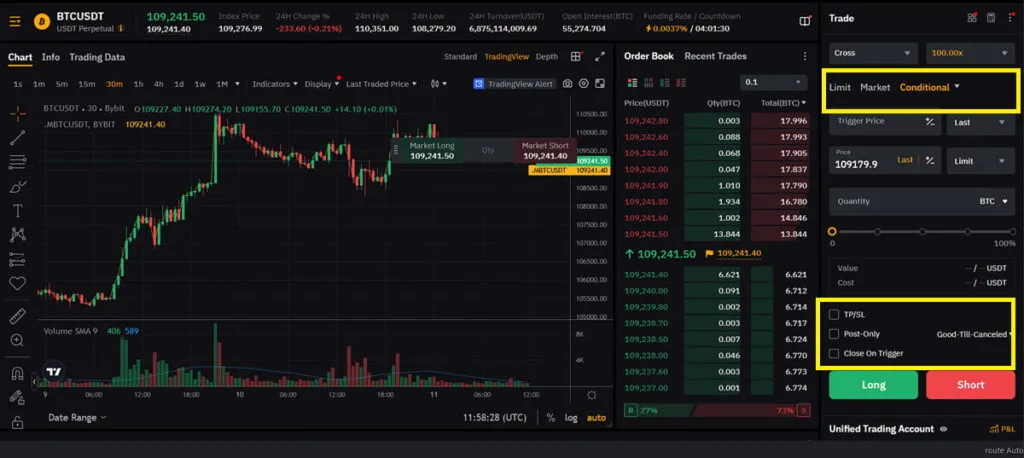Enter TradingView fullscreen chart mode
Image resolution: width=1024 pixels, height=458 pixels.
point(600,84)
